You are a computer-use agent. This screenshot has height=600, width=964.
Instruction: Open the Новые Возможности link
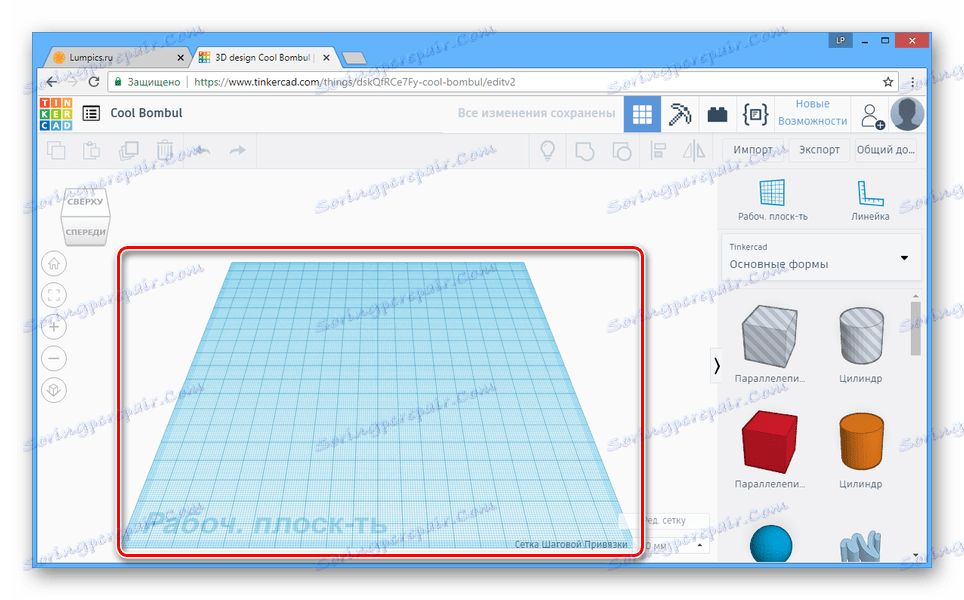pyautogui.click(x=812, y=112)
